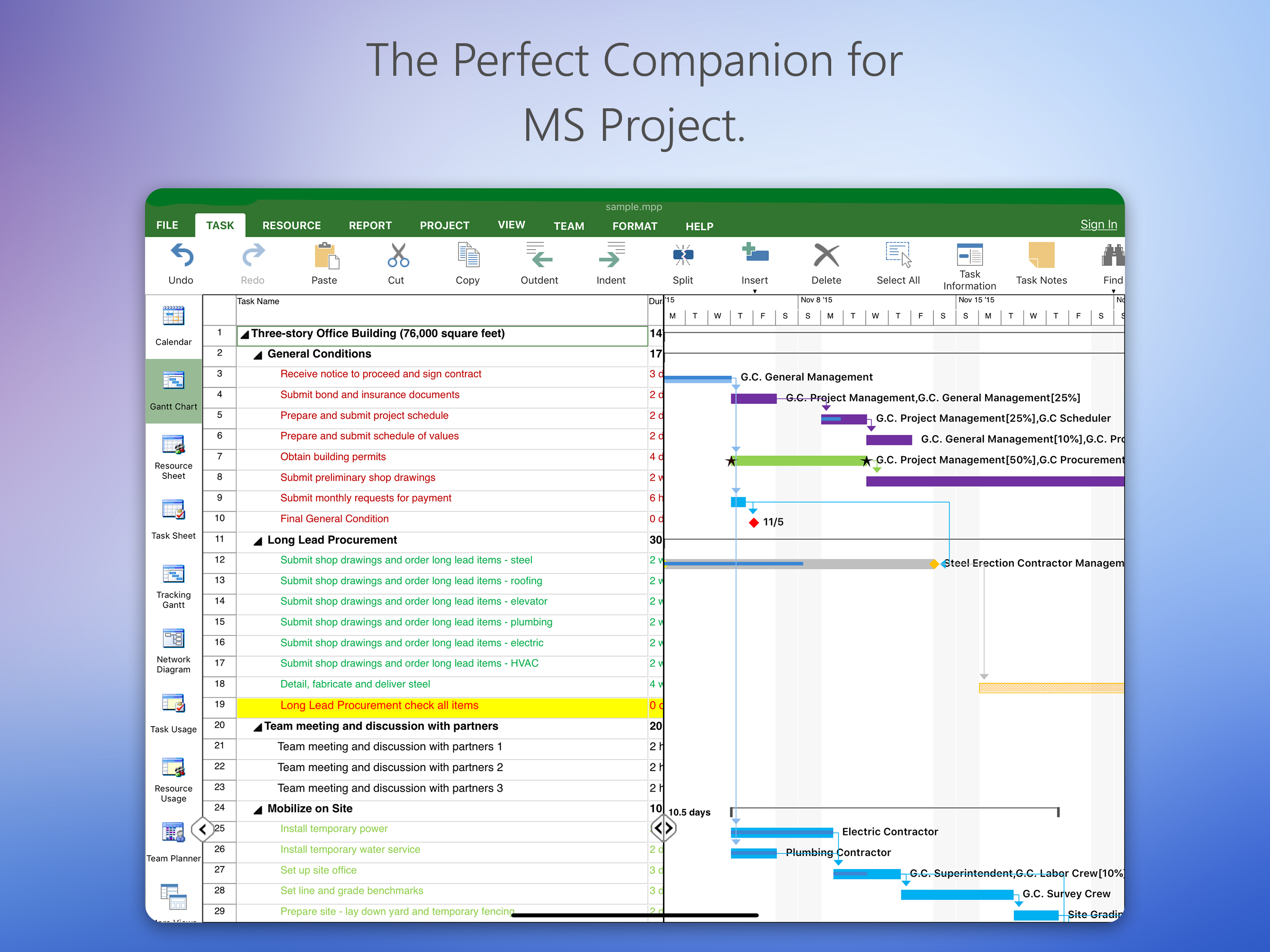Click the red 11/5 milestone diamond

coord(754,522)
